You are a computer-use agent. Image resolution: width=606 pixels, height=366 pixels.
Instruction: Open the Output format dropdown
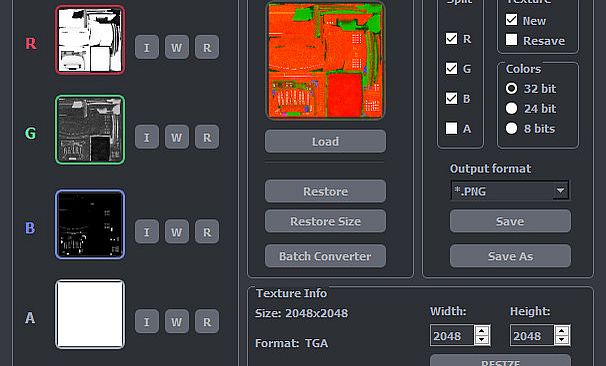tap(510, 191)
